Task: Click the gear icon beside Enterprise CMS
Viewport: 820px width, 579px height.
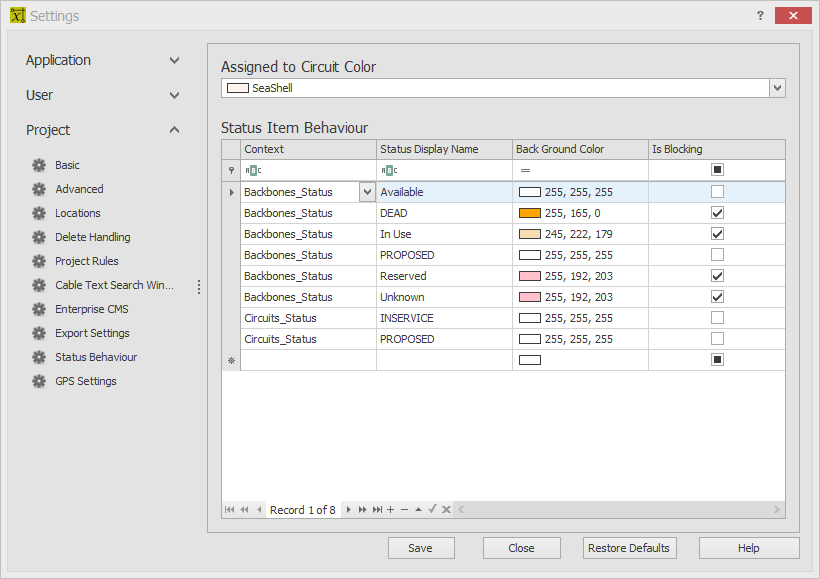Action: pos(39,310)
